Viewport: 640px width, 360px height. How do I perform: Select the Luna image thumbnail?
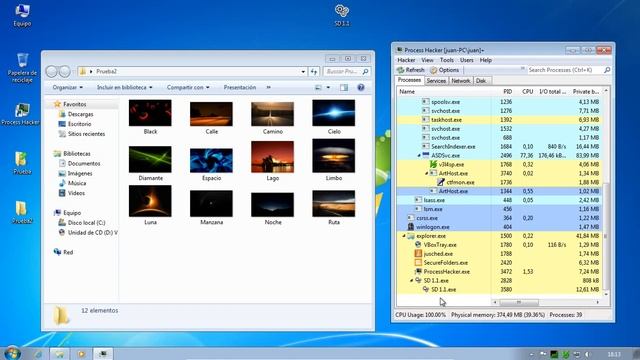point(150,201)
